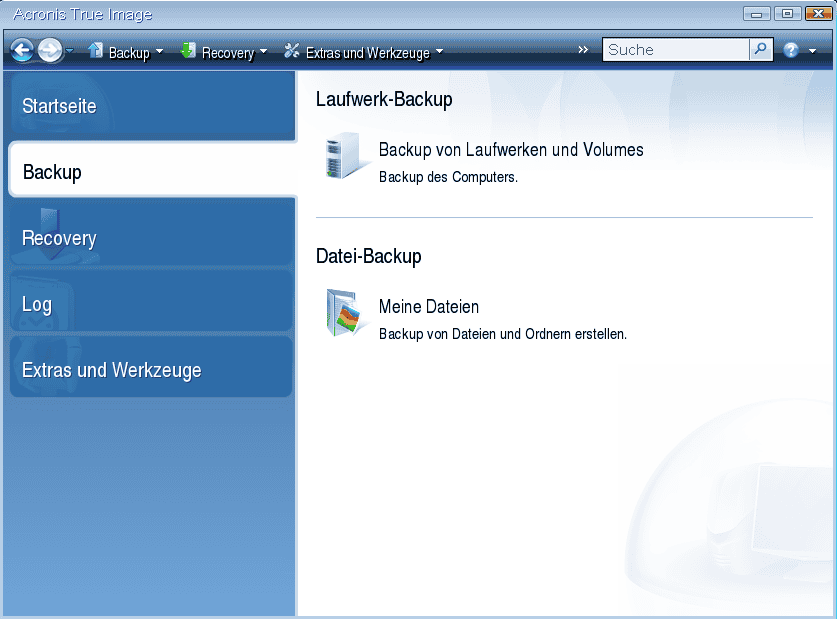
Task: Open the Log sidebar tab
Action: (151, 301)
